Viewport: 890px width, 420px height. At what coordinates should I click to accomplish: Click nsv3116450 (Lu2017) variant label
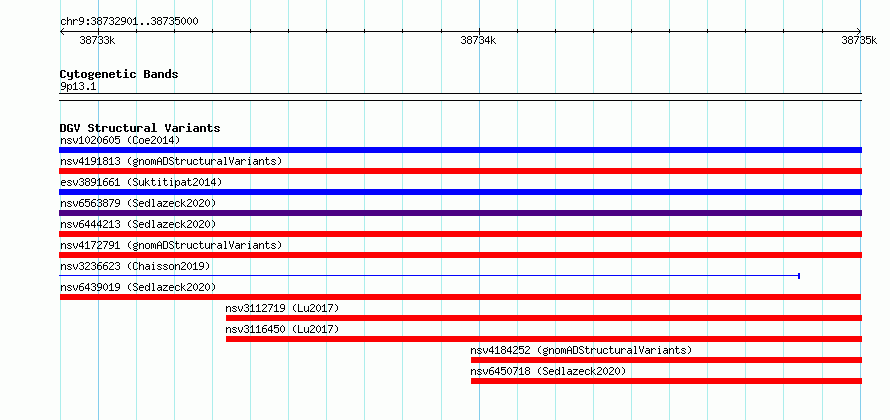pos(282,329)
